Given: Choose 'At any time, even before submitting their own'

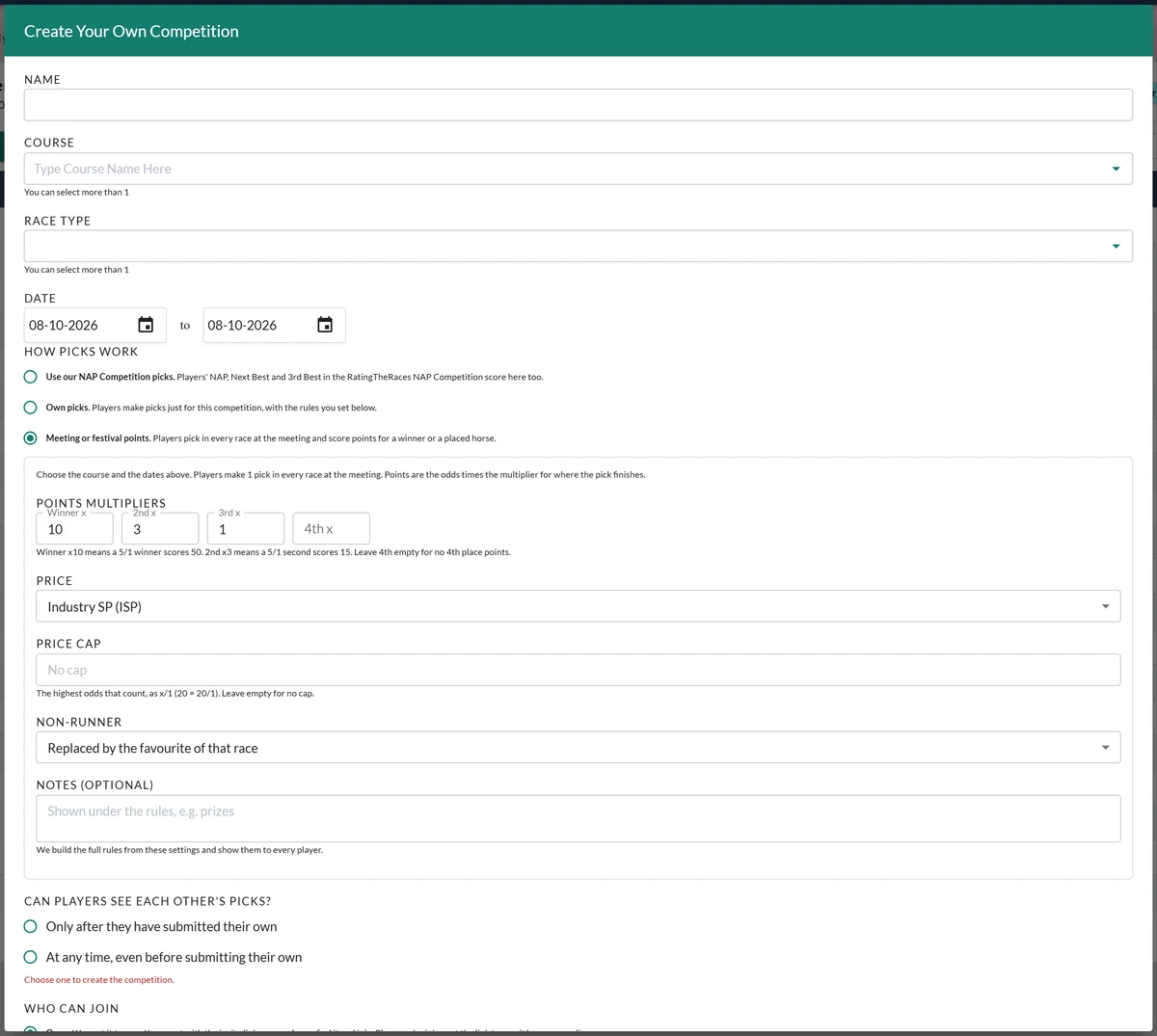Looking at the screenshot, I should (31, 958).
